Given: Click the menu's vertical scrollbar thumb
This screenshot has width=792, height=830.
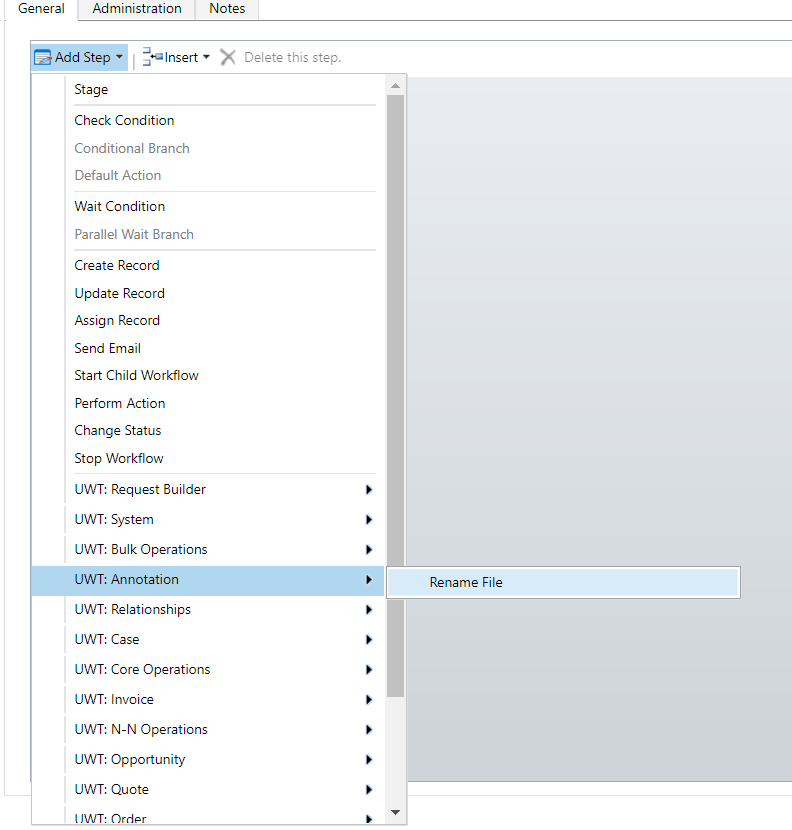Looking at the screenshot, I should point(395,396).
